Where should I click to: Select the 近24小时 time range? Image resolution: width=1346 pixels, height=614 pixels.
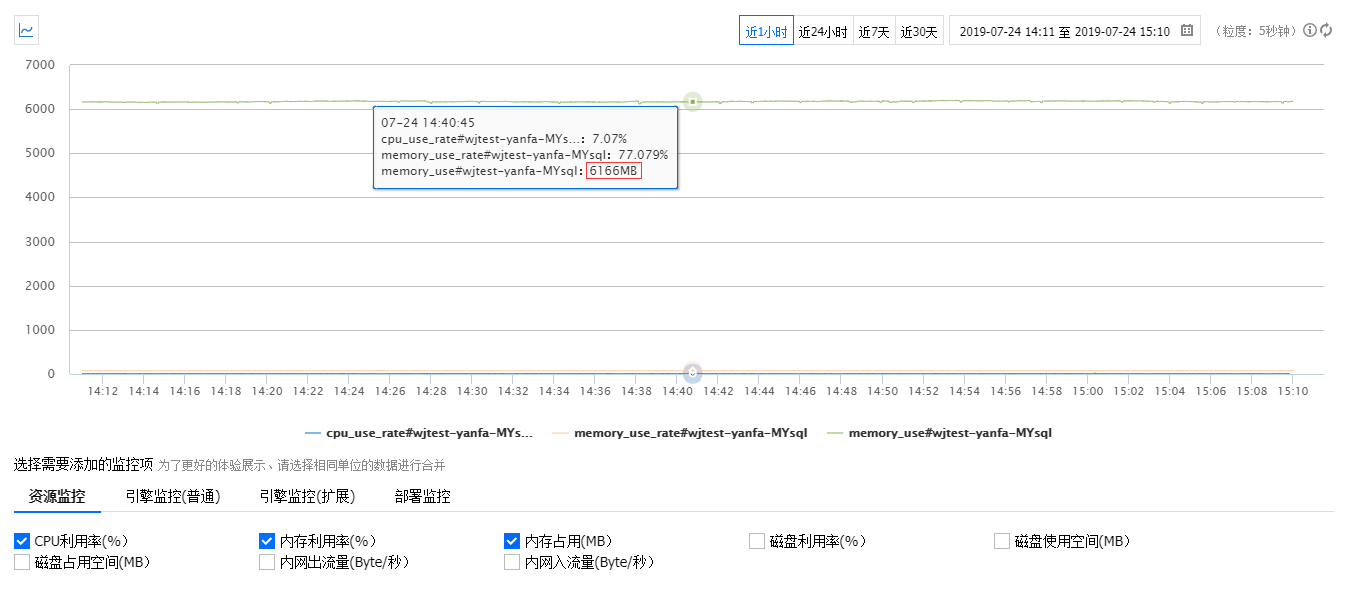click(x=823, y=31)
